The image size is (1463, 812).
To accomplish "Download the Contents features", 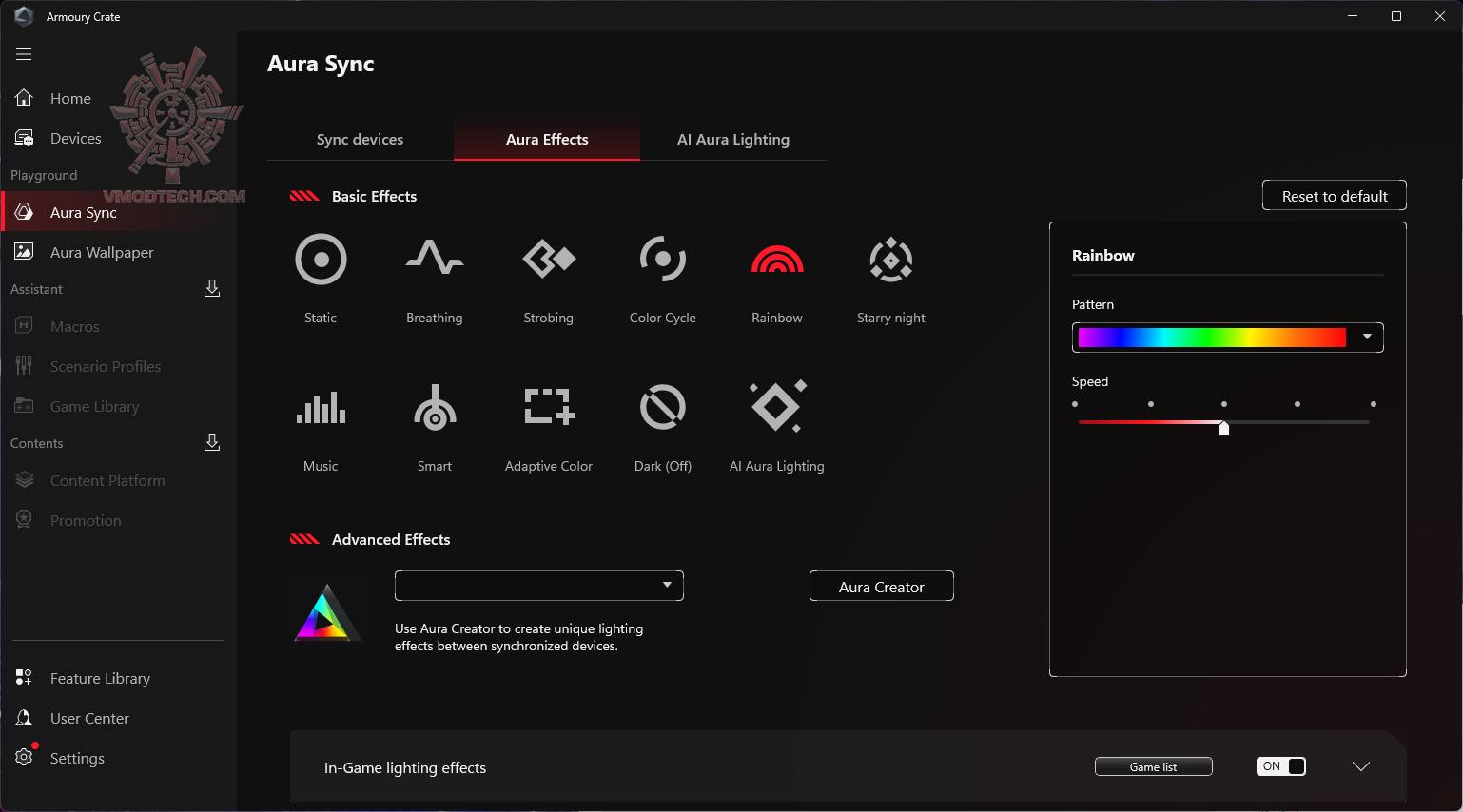I will pyautogui.click(x=212, y=442).
